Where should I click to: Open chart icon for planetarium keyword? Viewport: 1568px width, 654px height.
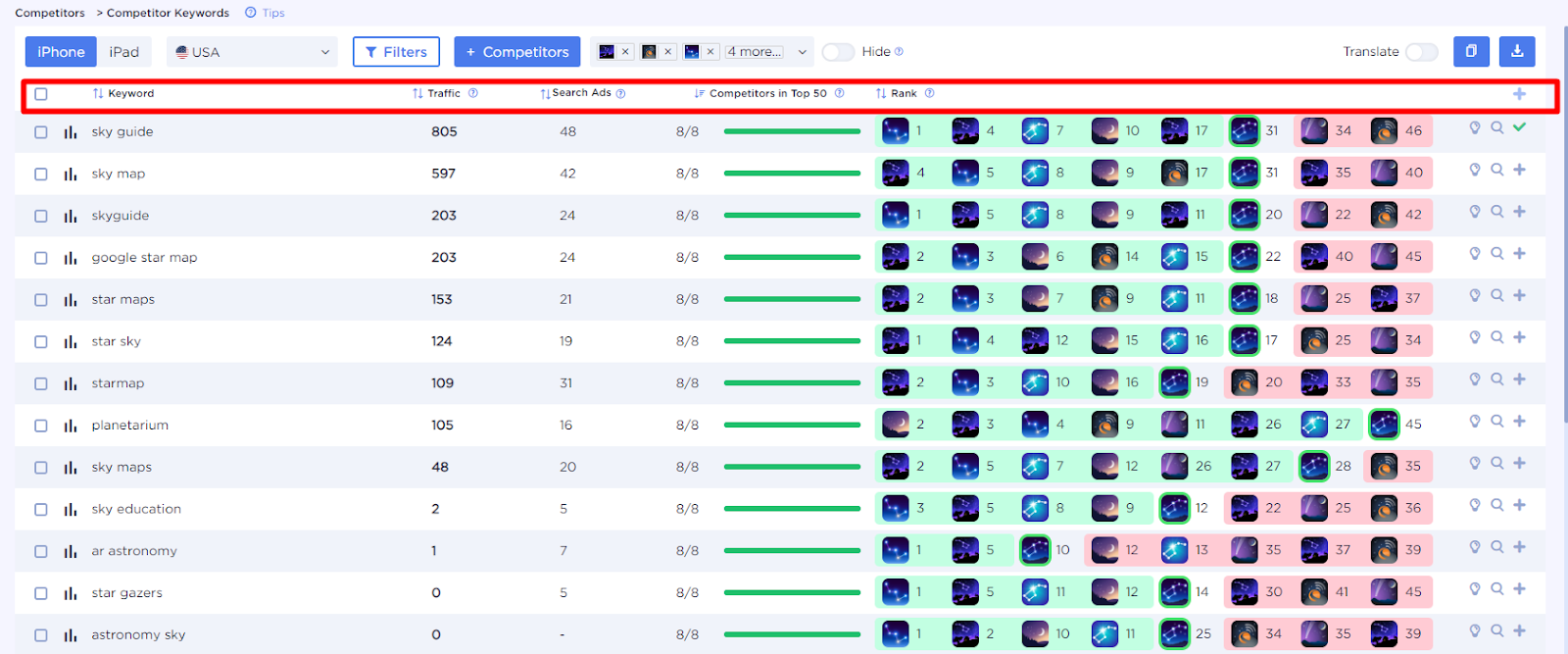[x=71, y=426]
